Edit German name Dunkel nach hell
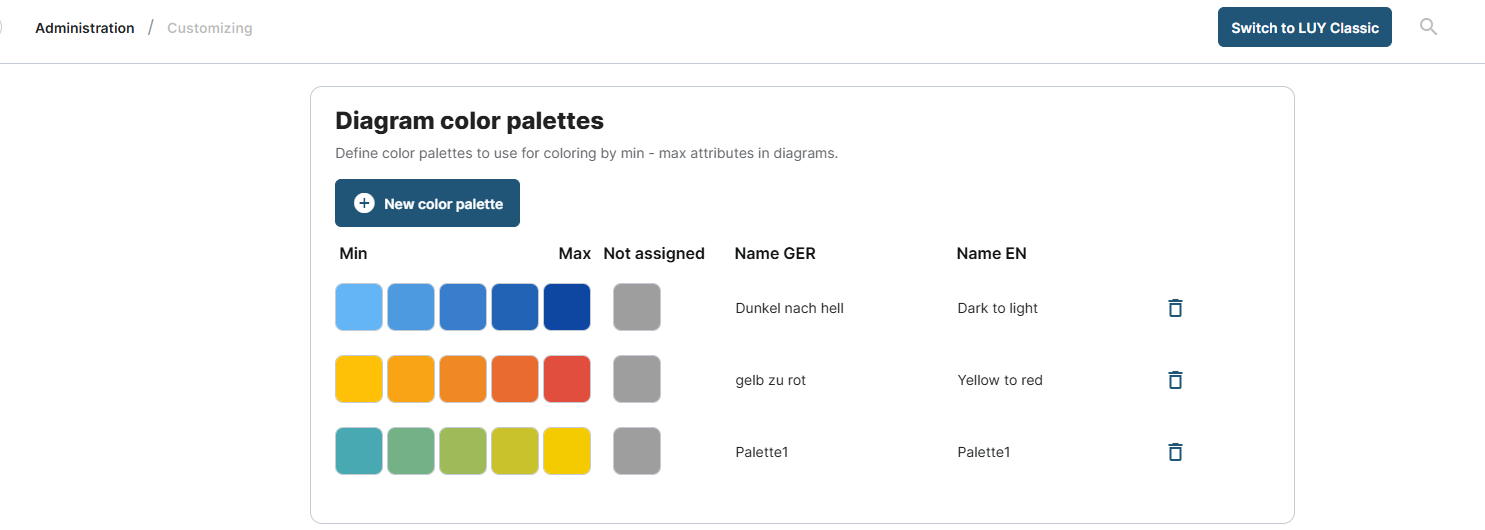This screenshot has width=1485, height=530. point(789,308)
